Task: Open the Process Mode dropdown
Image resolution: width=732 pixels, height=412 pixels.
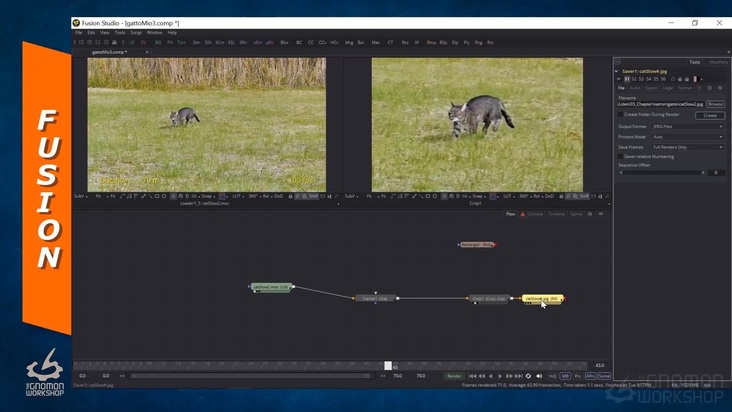Action: (688, 137)
